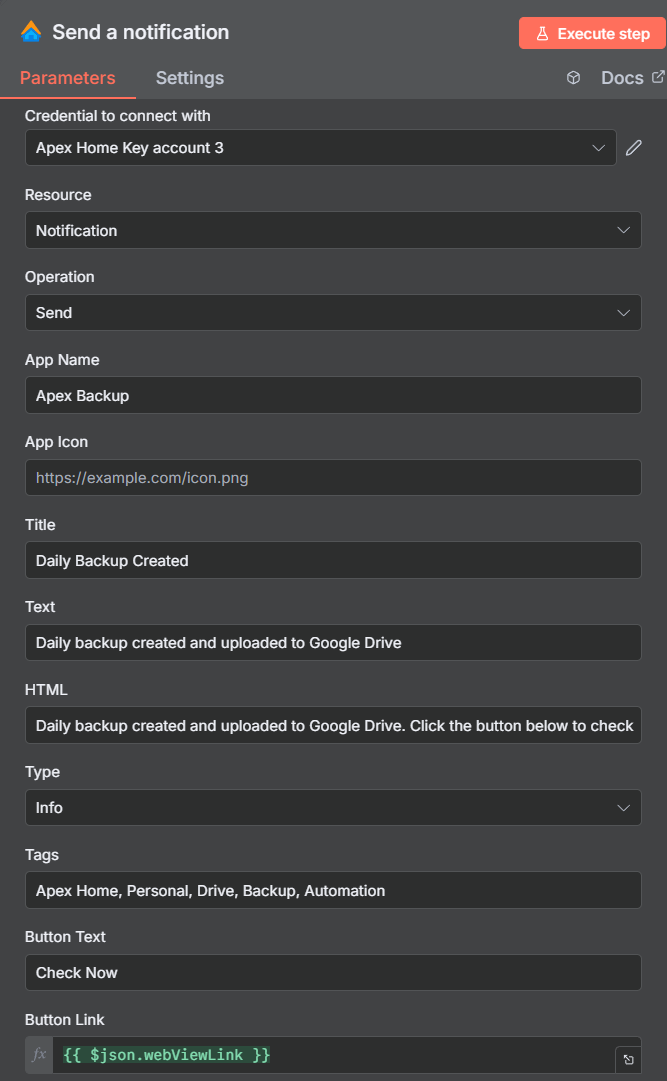
Task: Open the Credential to connect with chevron
Action: 599,147
